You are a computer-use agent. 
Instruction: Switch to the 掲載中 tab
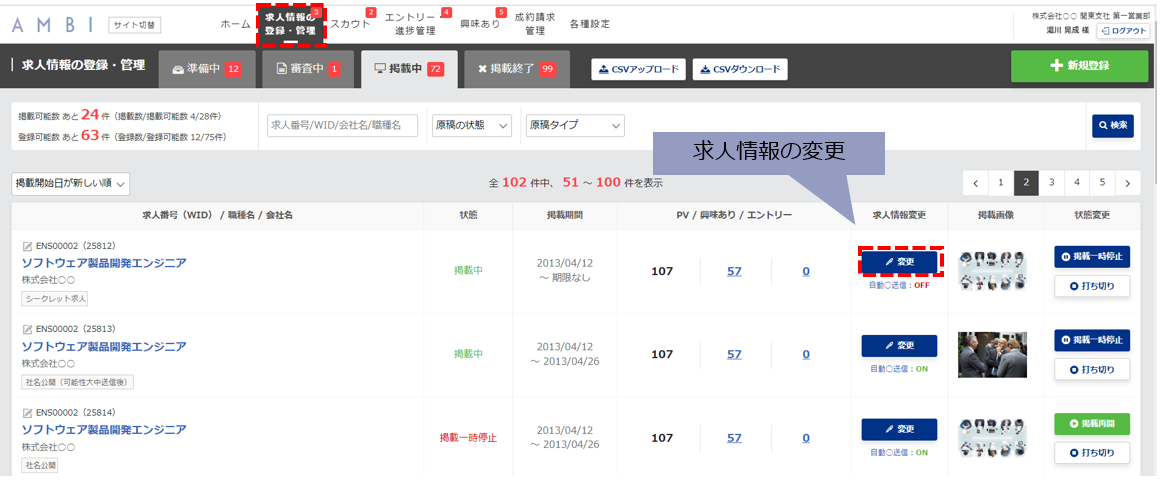pyautogui.click(x=409, y=68)
